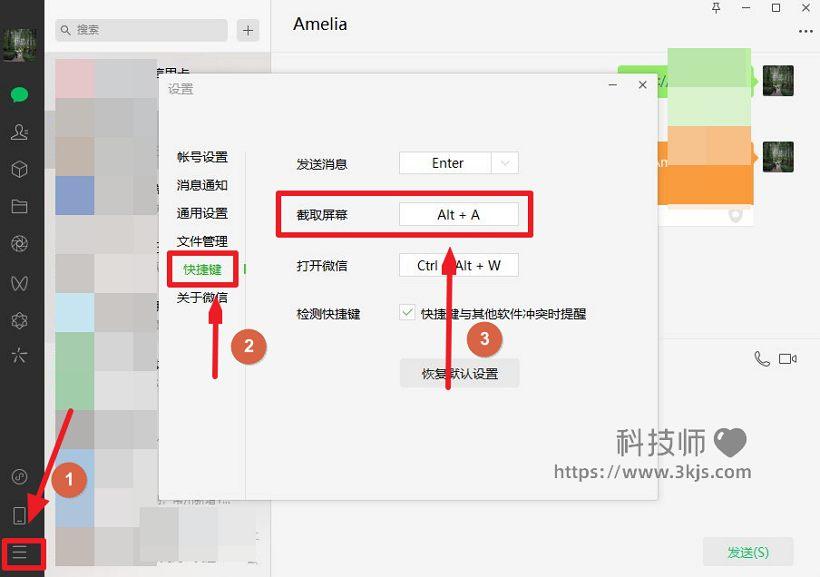The height and width of the screenshot is (577, 820).
Task: Click the second sender avatar in chat
Action: point(778,156)
